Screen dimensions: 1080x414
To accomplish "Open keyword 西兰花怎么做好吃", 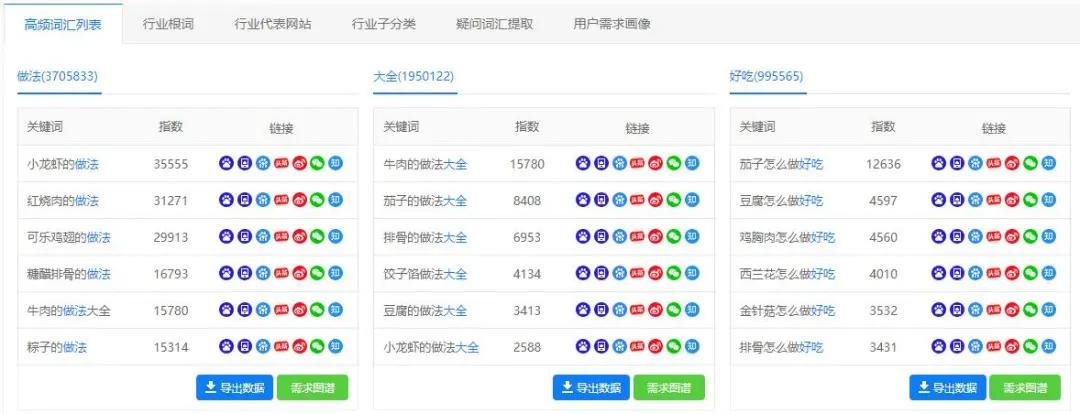I will 787,273.
